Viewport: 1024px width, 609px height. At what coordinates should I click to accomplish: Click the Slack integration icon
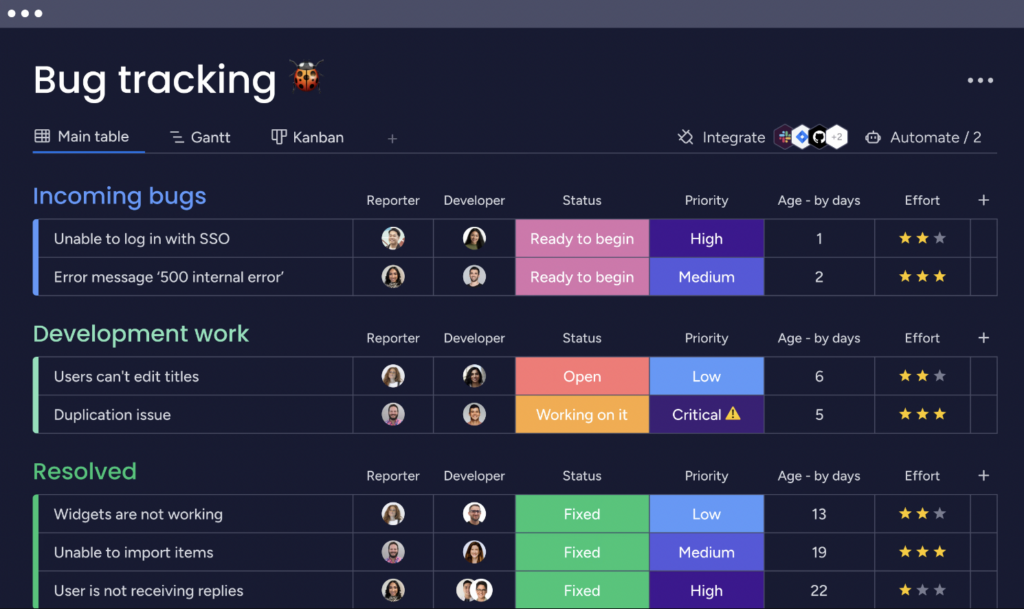point(785,138)
